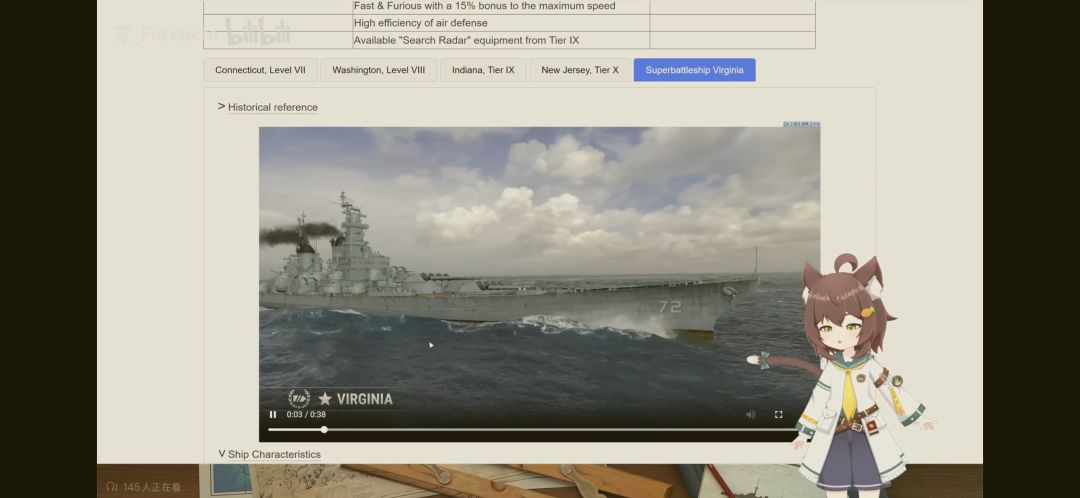Mute the video volume speaker icon
Viewport: 1080px width, 498px height.
(x=751, y=415)
